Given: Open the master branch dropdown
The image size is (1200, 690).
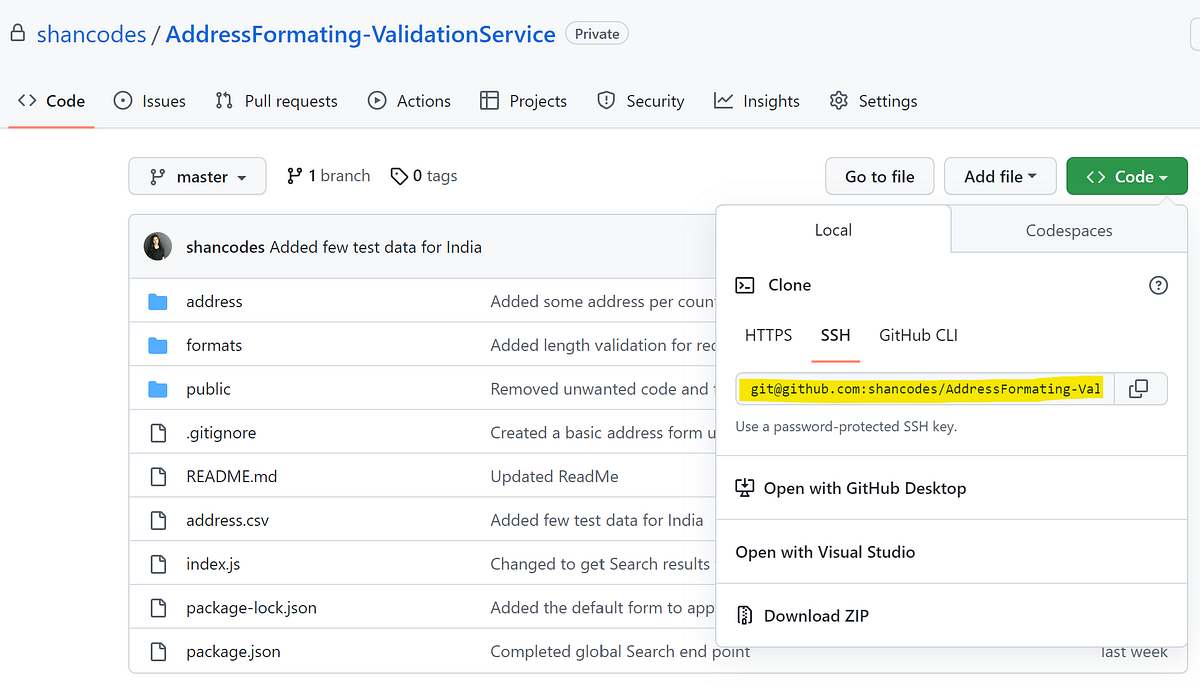Looking at the screenshot, I should point(197,176).
